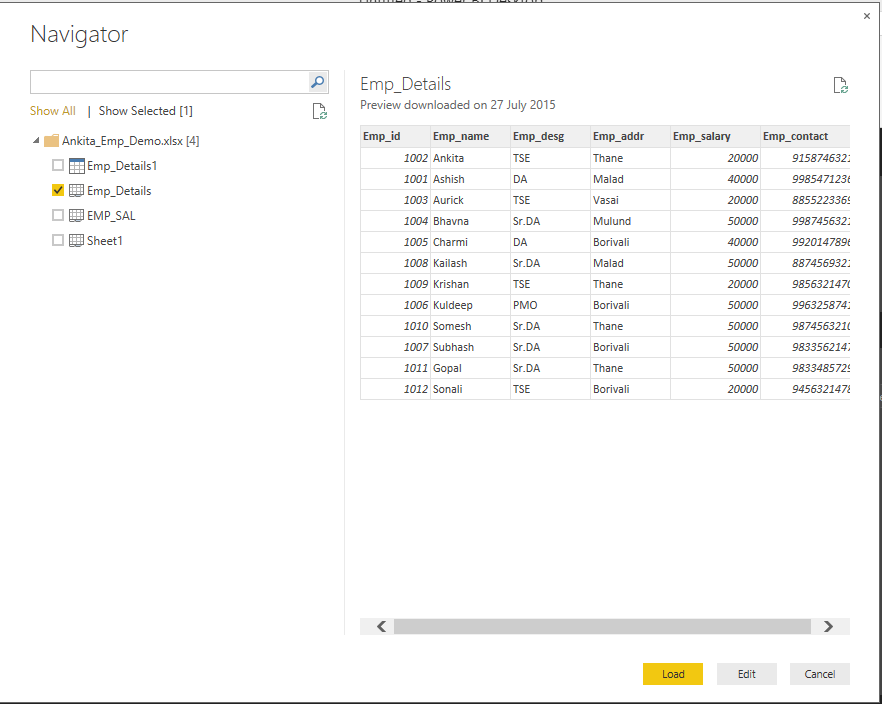
Task: Click the Emp_addr column header
Action: point(630,136)
